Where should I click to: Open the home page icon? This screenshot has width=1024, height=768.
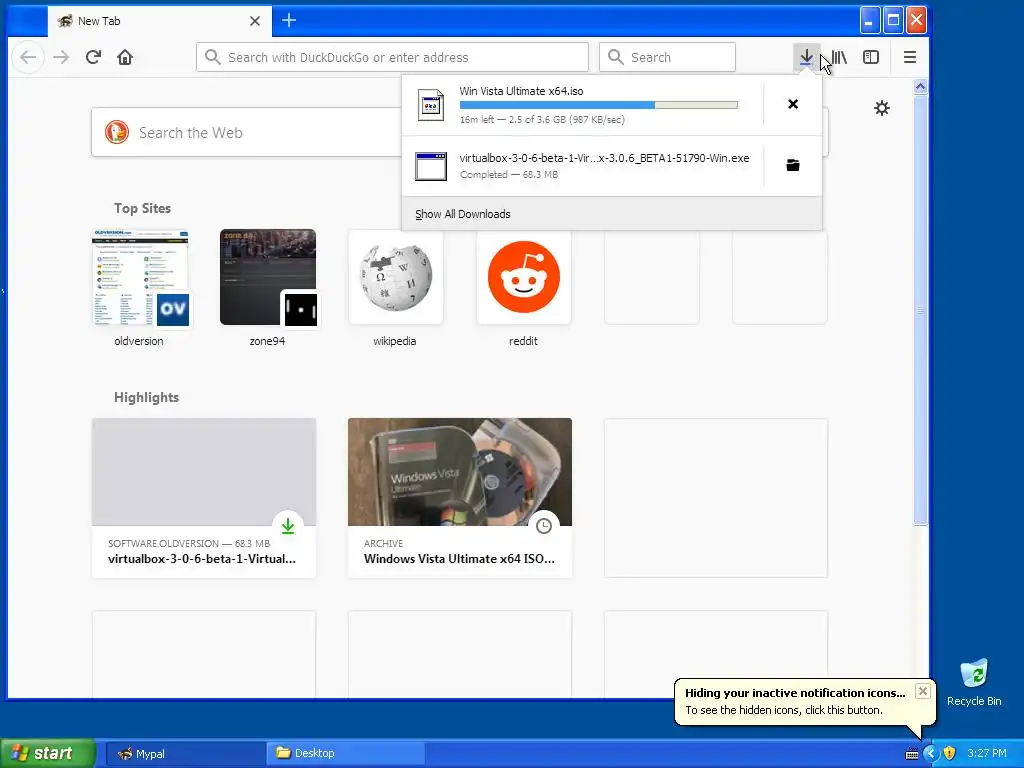tap(125, 57)
